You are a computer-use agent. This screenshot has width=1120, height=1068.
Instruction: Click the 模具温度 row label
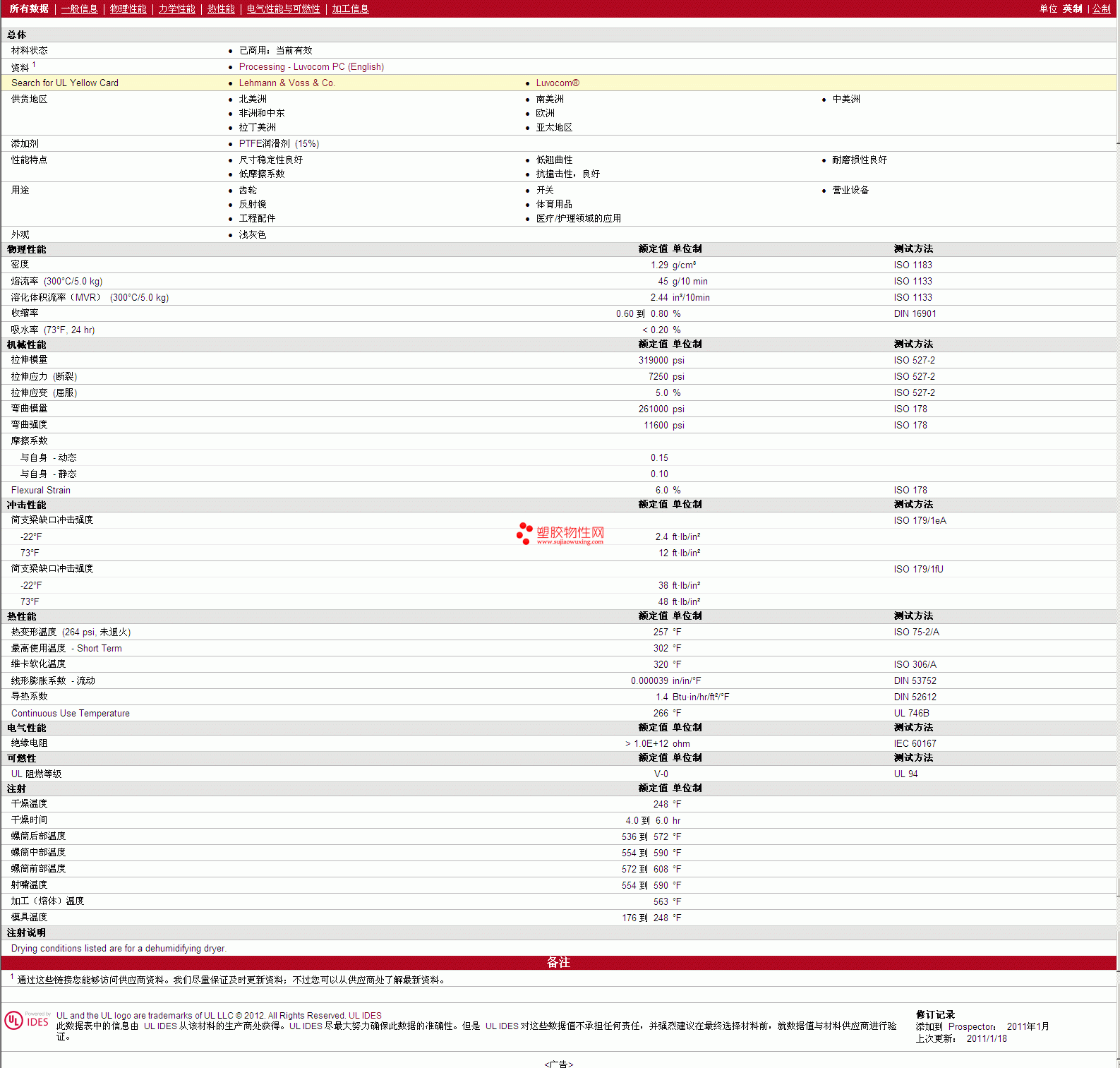click(x=29, y=918)
